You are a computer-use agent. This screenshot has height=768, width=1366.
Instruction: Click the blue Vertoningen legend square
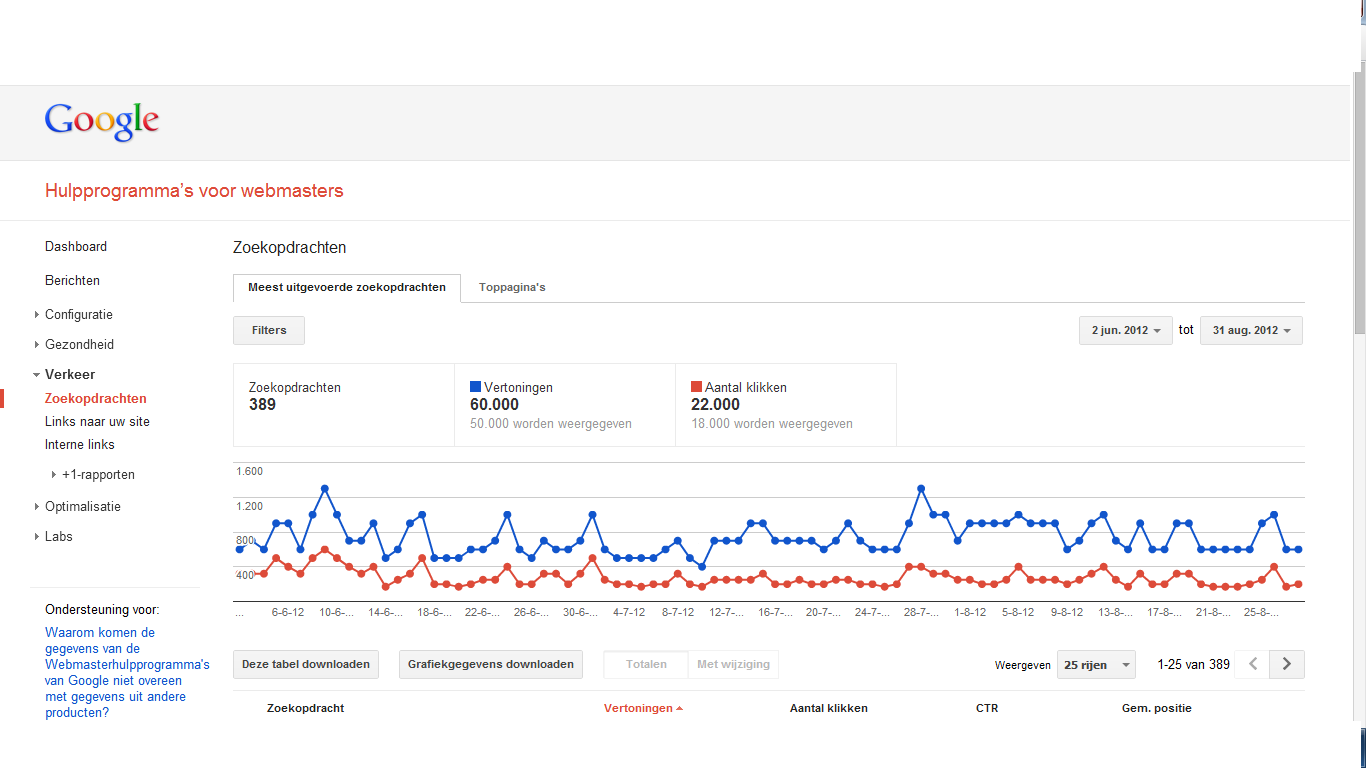(476, 387)
